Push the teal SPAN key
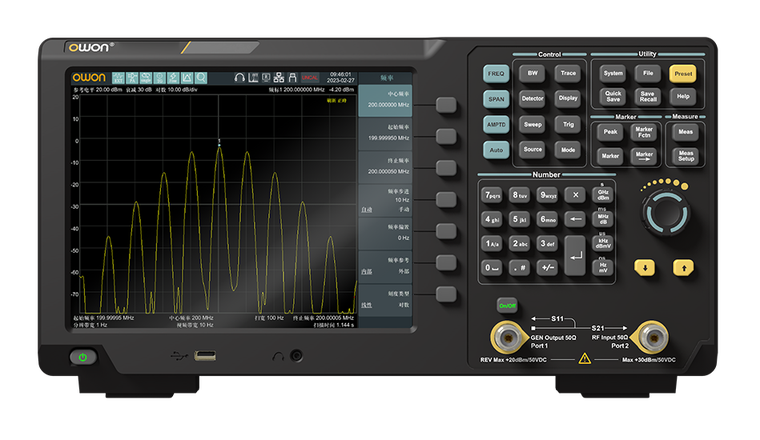Screen dimensions: 760x440 point(496,99)
